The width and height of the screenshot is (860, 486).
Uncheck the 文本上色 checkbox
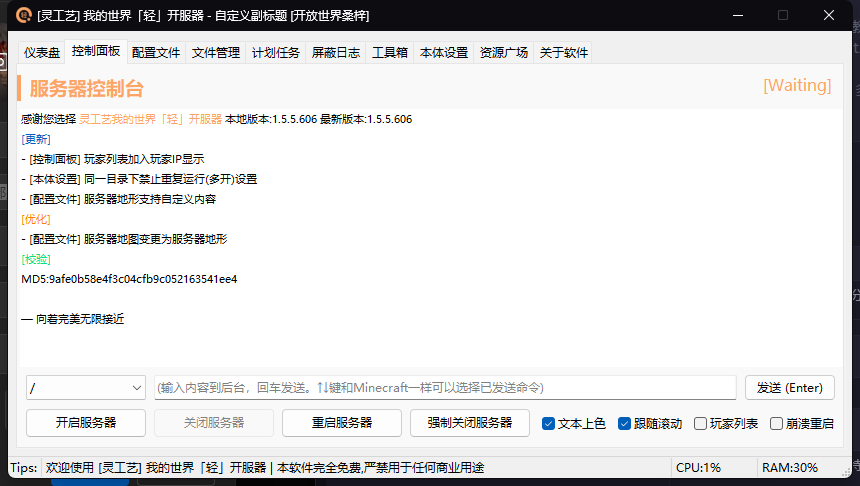point(549,424)
